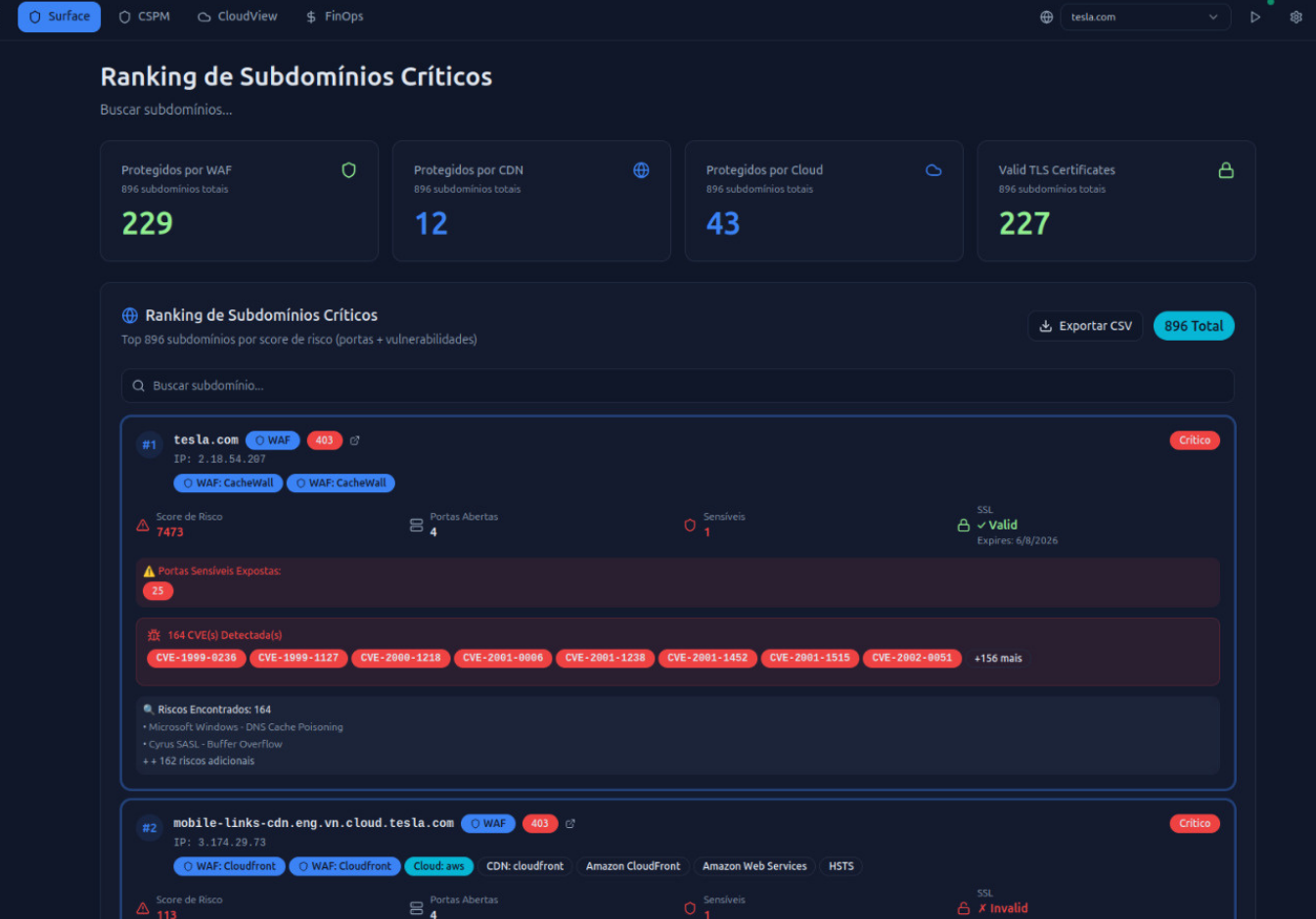
Task: Click the external link icon beside tesla.com 403 badge
Action: point(354,440)
